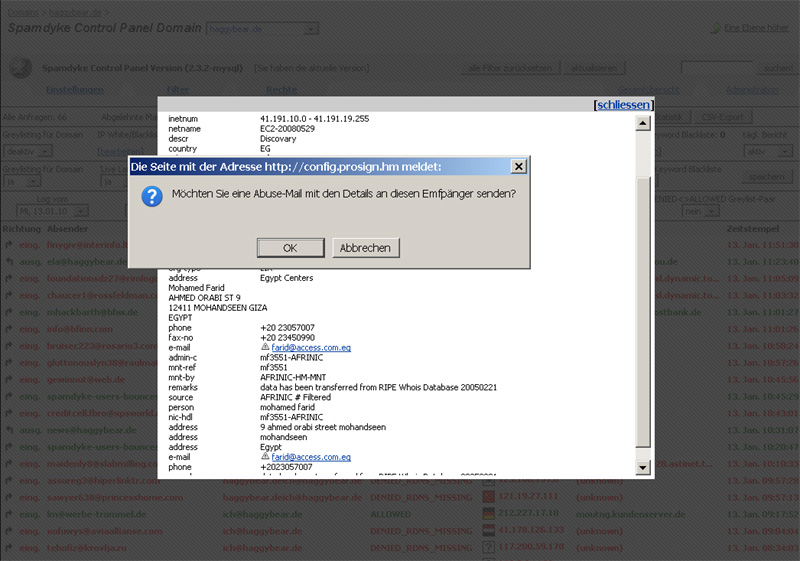Click the arrow icon beside Eine Ebene höher
Viewport: 800px width, 561px height.
click(x=716, y=29)
